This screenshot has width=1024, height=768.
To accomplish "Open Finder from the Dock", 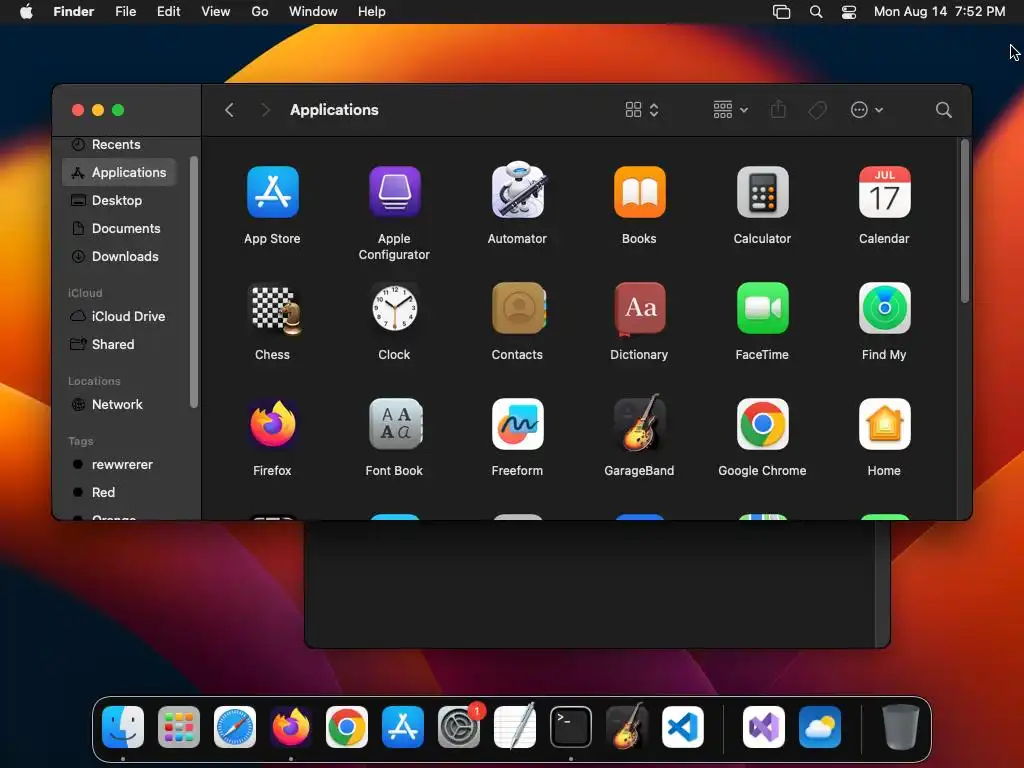I will (123, 727).
